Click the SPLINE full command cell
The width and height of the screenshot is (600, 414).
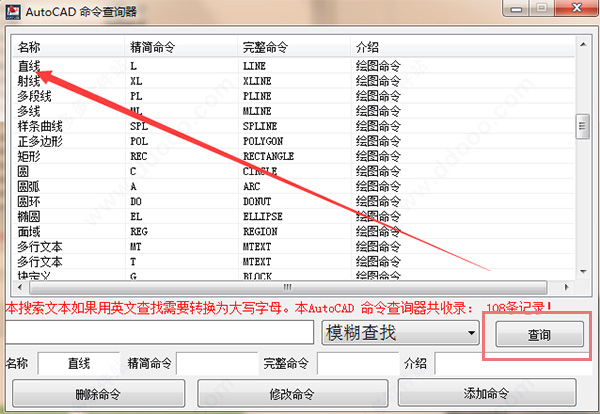(x=260, y=126)
